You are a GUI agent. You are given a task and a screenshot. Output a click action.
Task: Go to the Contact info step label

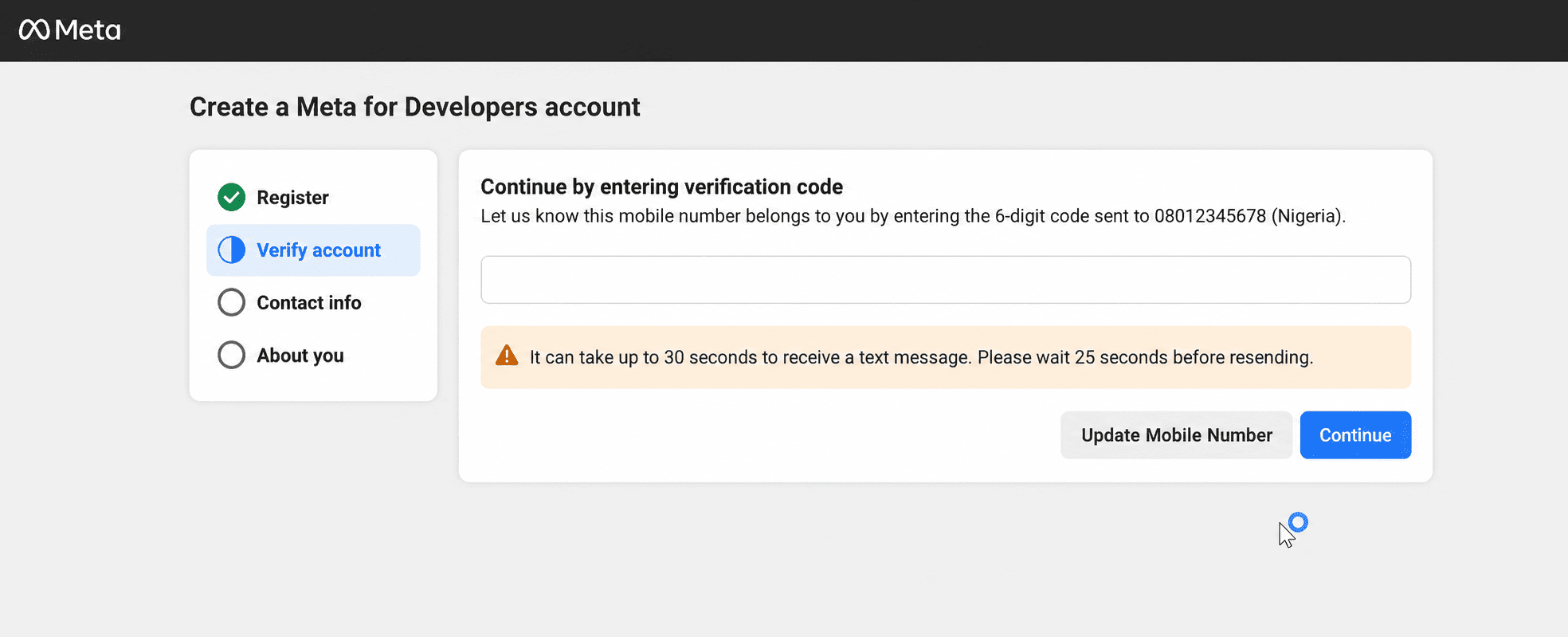point(308,303)
